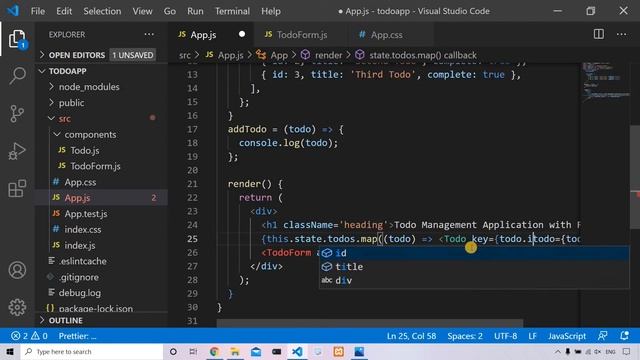Viewport: 640px width, 360px height.
Task: Open Mail app from the taskbar
Action: coord(256,351)
